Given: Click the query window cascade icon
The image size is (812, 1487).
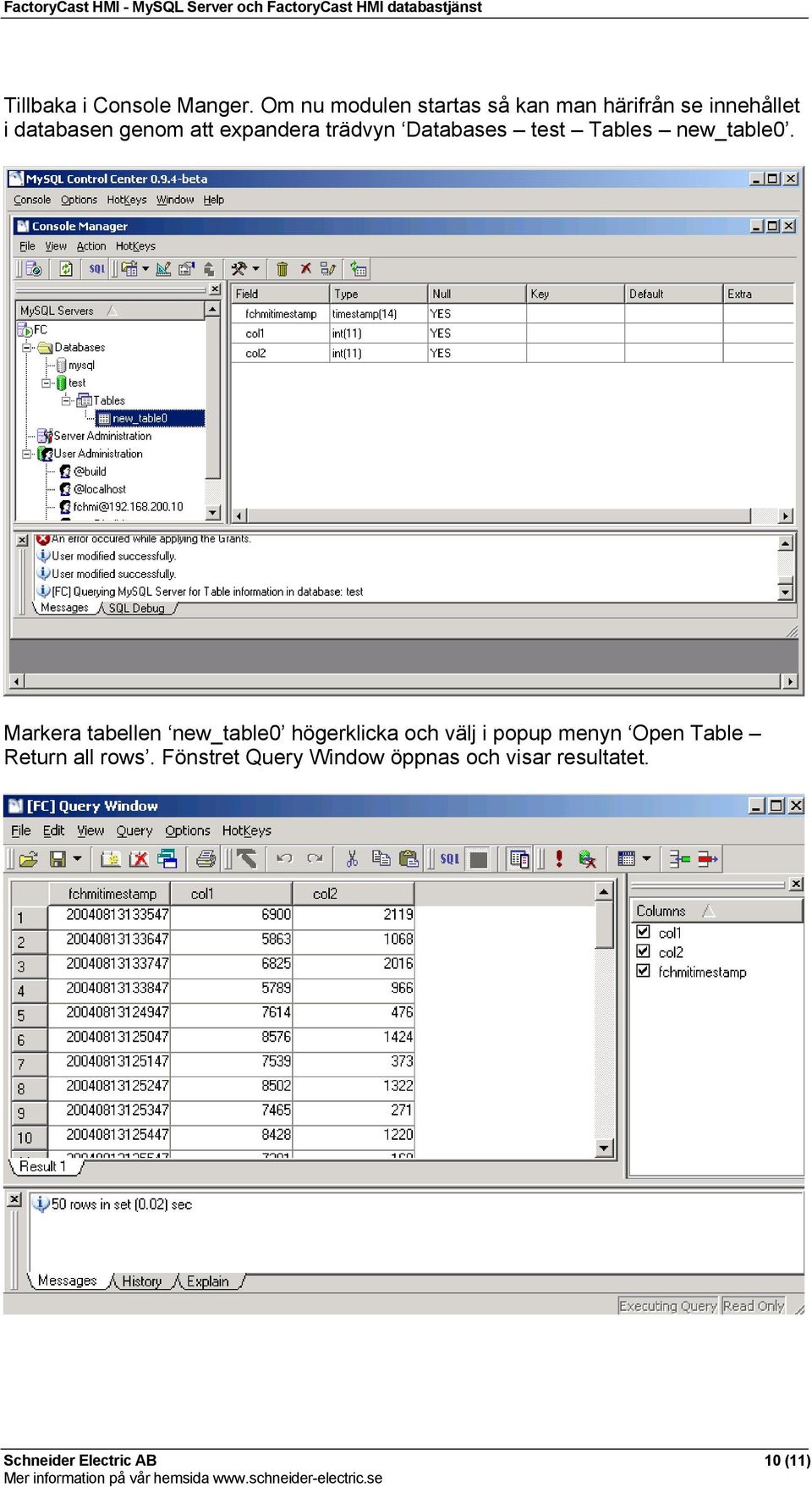Looking at the screenshot, I should coord(167,859).
